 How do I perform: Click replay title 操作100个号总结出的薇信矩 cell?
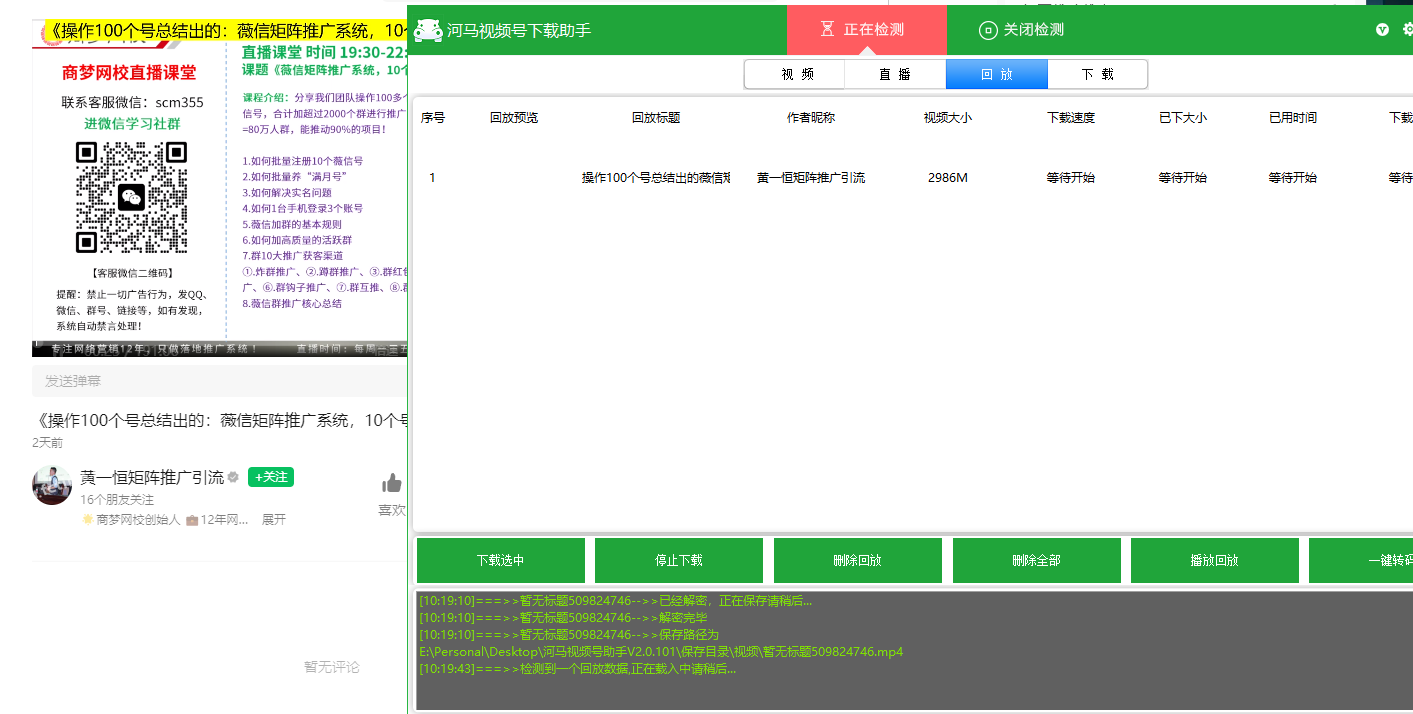pyautogui.click(x=656, y=178)
